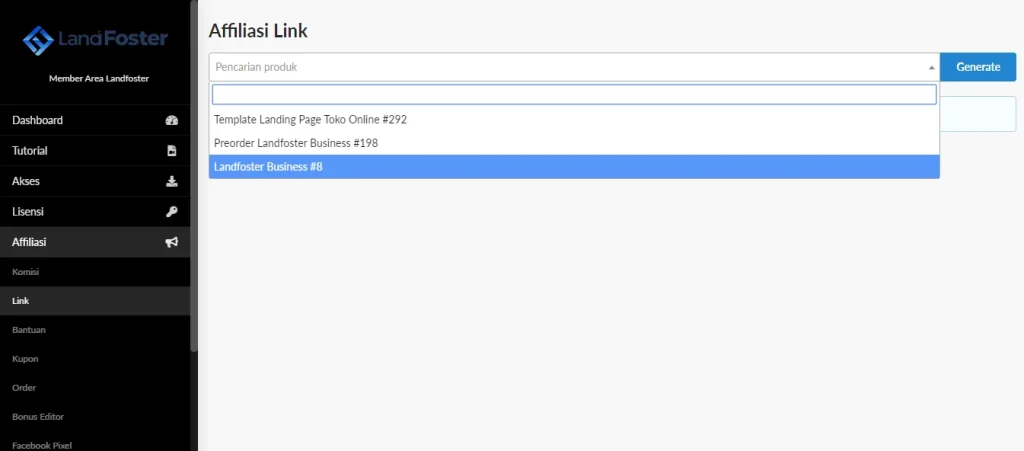
Task: Open Facebook Pixel in sidebar
Action: point(42,445)
